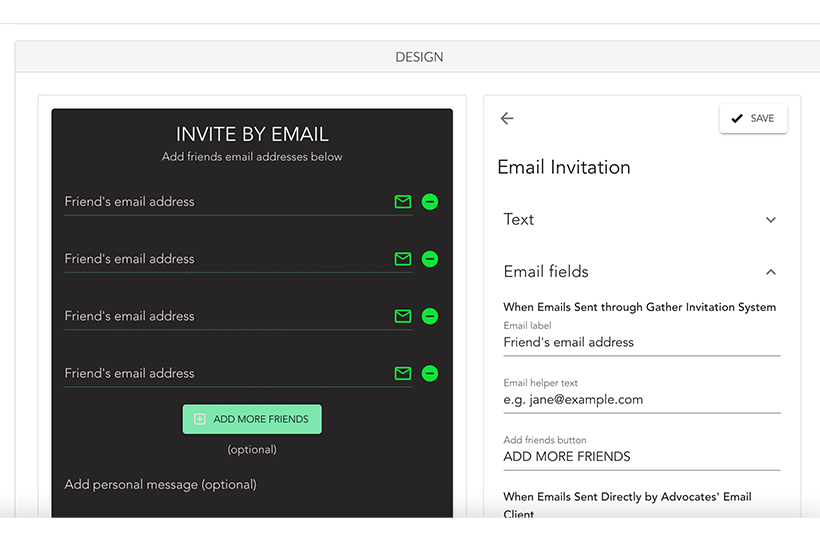Click the envelope icon in third email row
This screenshot has height=556, width=820.
click(403, 316)
